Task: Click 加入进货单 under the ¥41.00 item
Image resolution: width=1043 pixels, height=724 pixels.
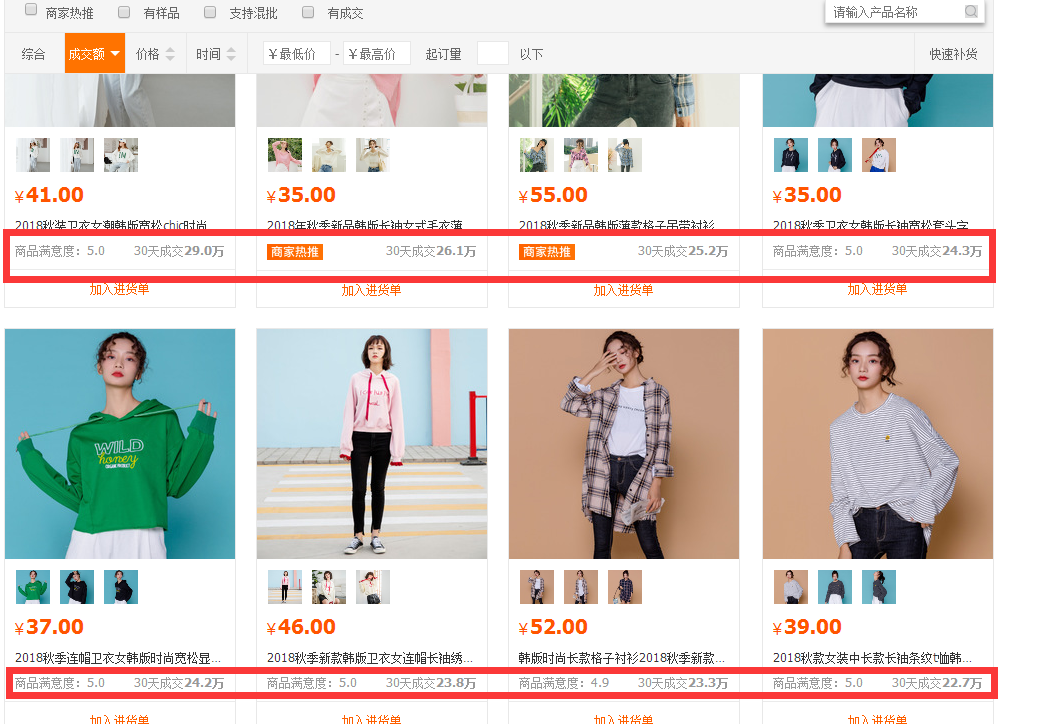Action: [x=119, y=290]
